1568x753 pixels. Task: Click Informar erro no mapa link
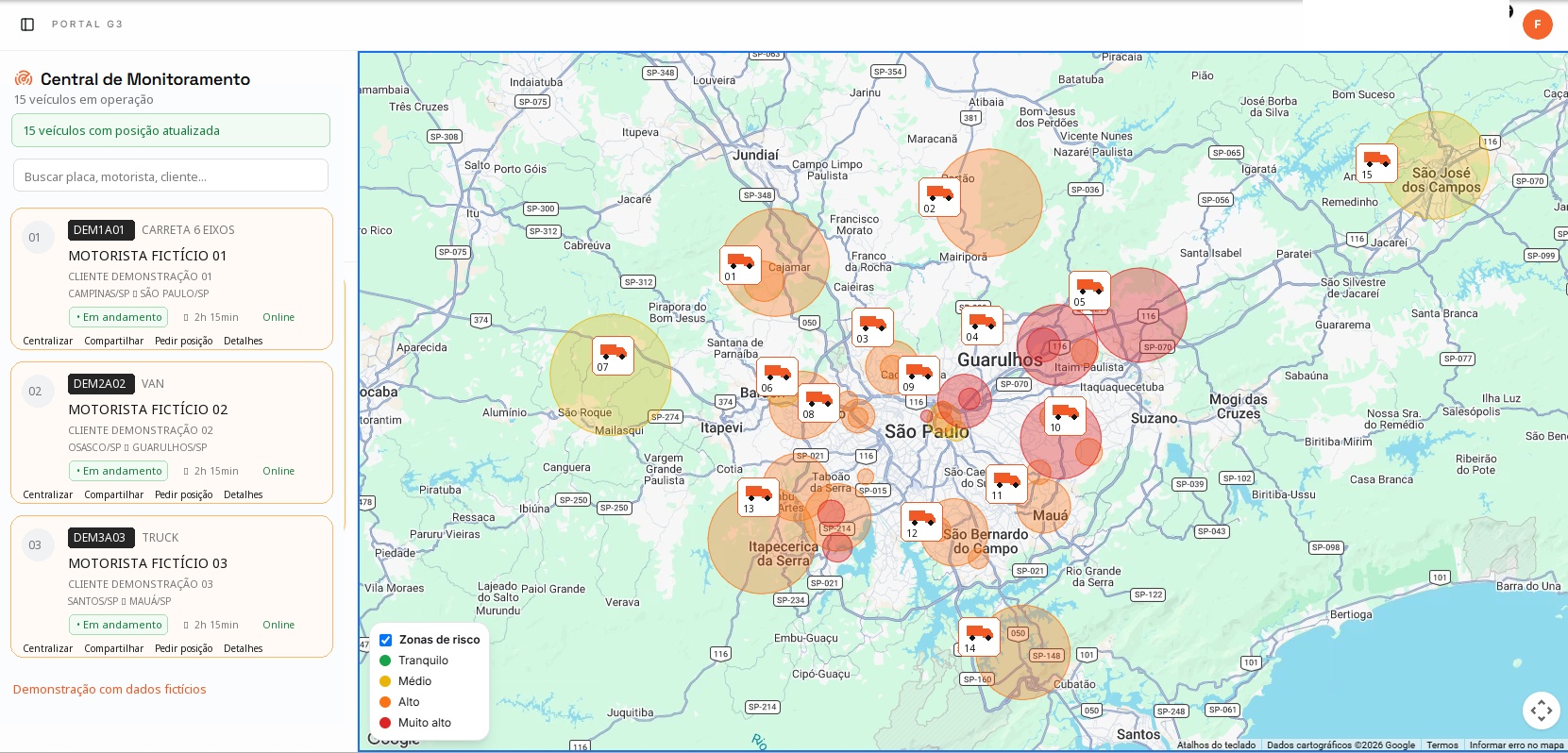(x=1516, y=745)
